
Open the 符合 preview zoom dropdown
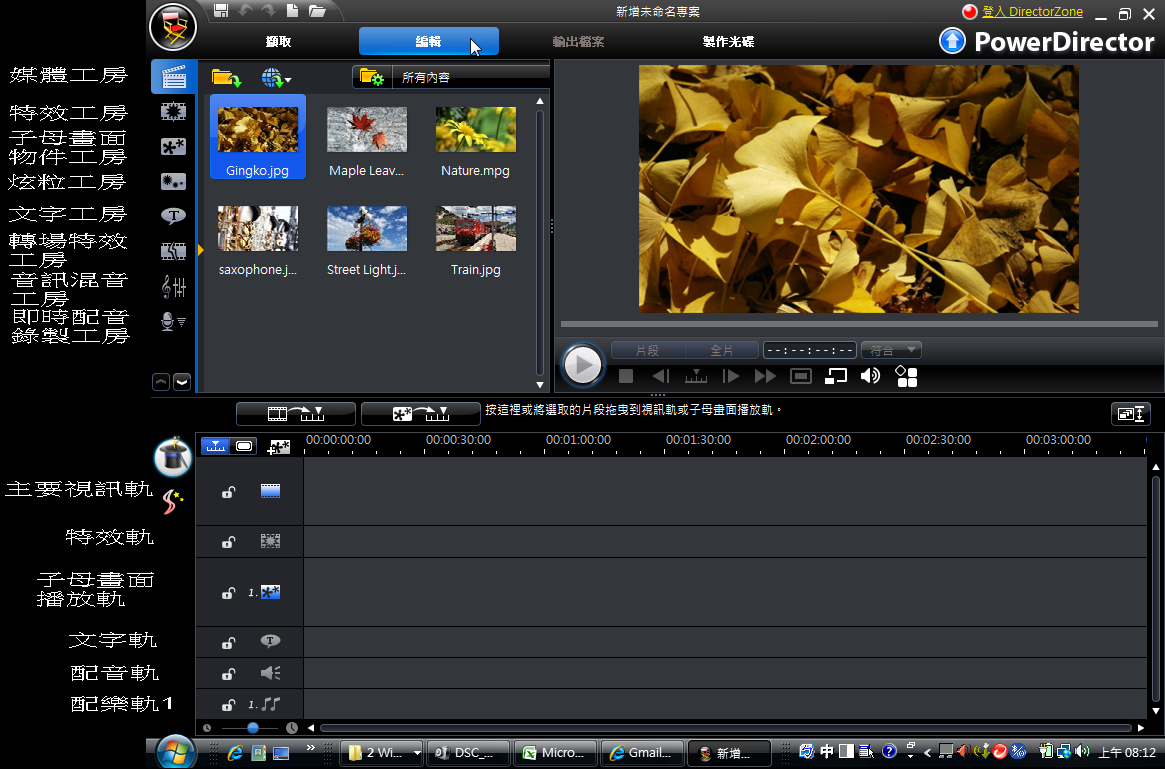[891, 350]
